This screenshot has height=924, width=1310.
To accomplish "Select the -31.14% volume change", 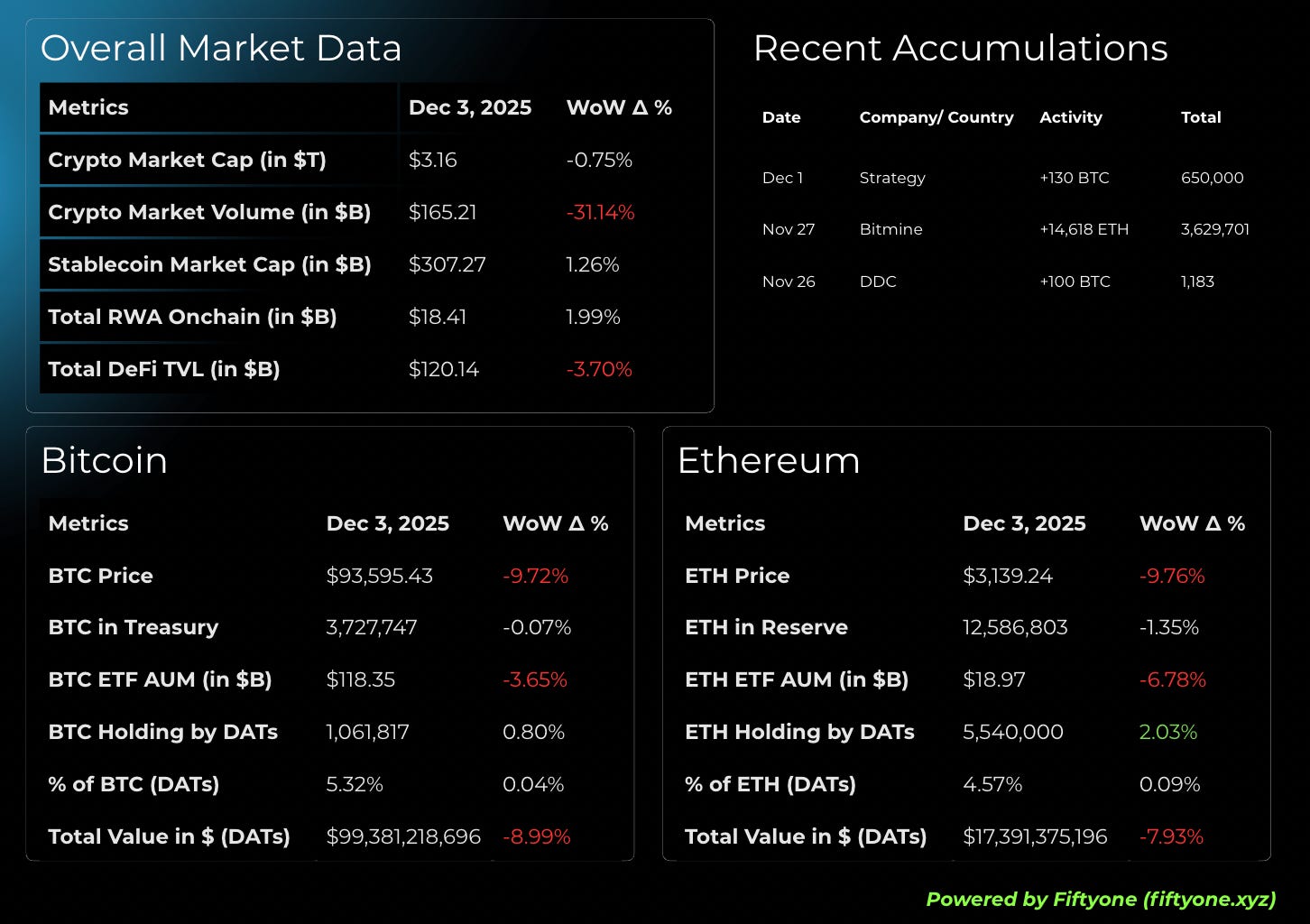I will coord(600,212).
